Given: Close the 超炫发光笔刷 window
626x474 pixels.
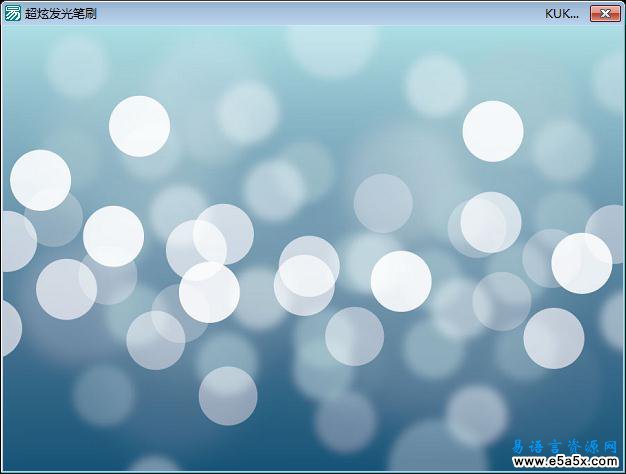Looking at the screenshot, I should click(605, 14).
